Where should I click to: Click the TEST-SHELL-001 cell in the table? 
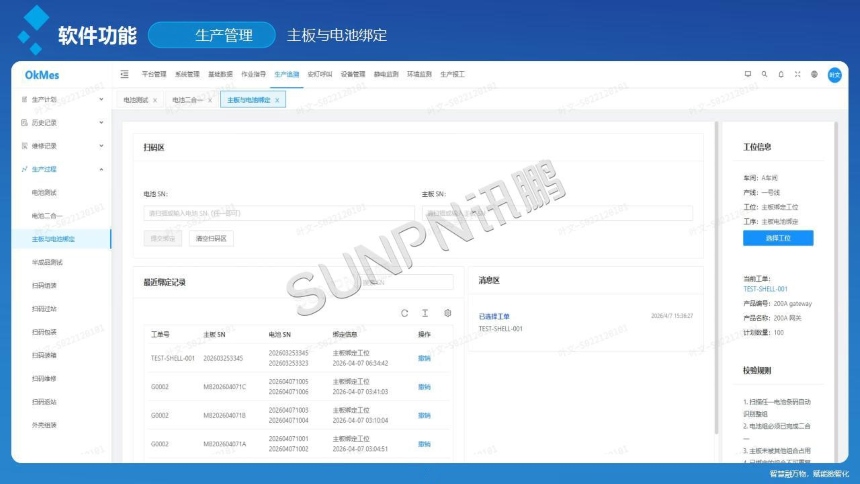(x=173, y=358)
